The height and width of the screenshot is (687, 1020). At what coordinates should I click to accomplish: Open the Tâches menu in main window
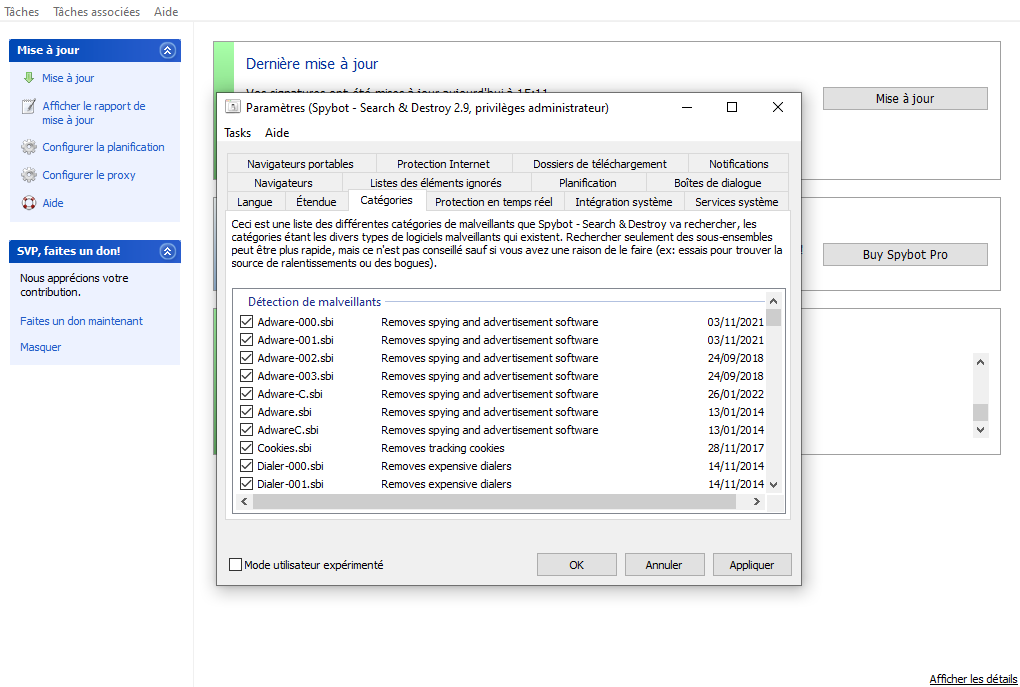point(21,12)
